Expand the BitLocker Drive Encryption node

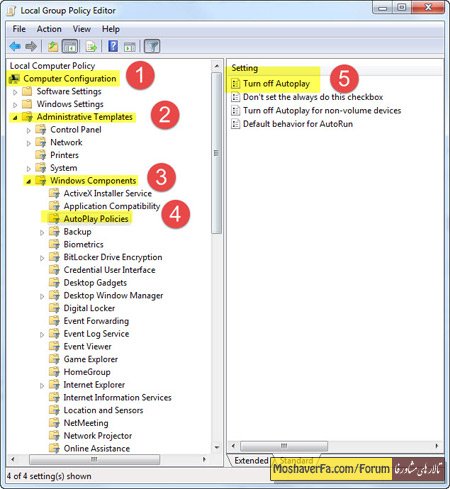42,258
